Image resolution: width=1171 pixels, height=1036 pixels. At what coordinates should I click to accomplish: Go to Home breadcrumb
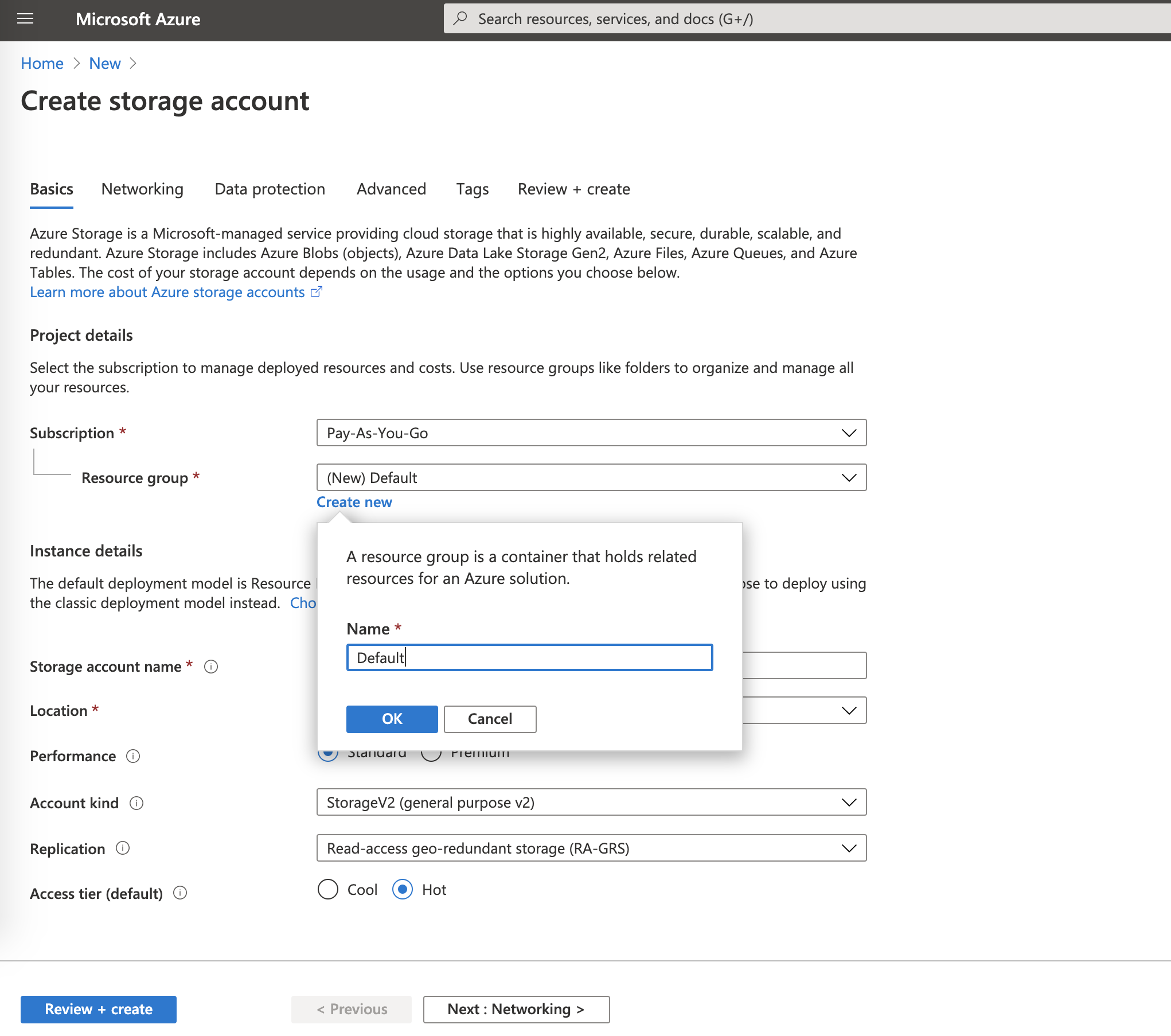click(42, 63)
